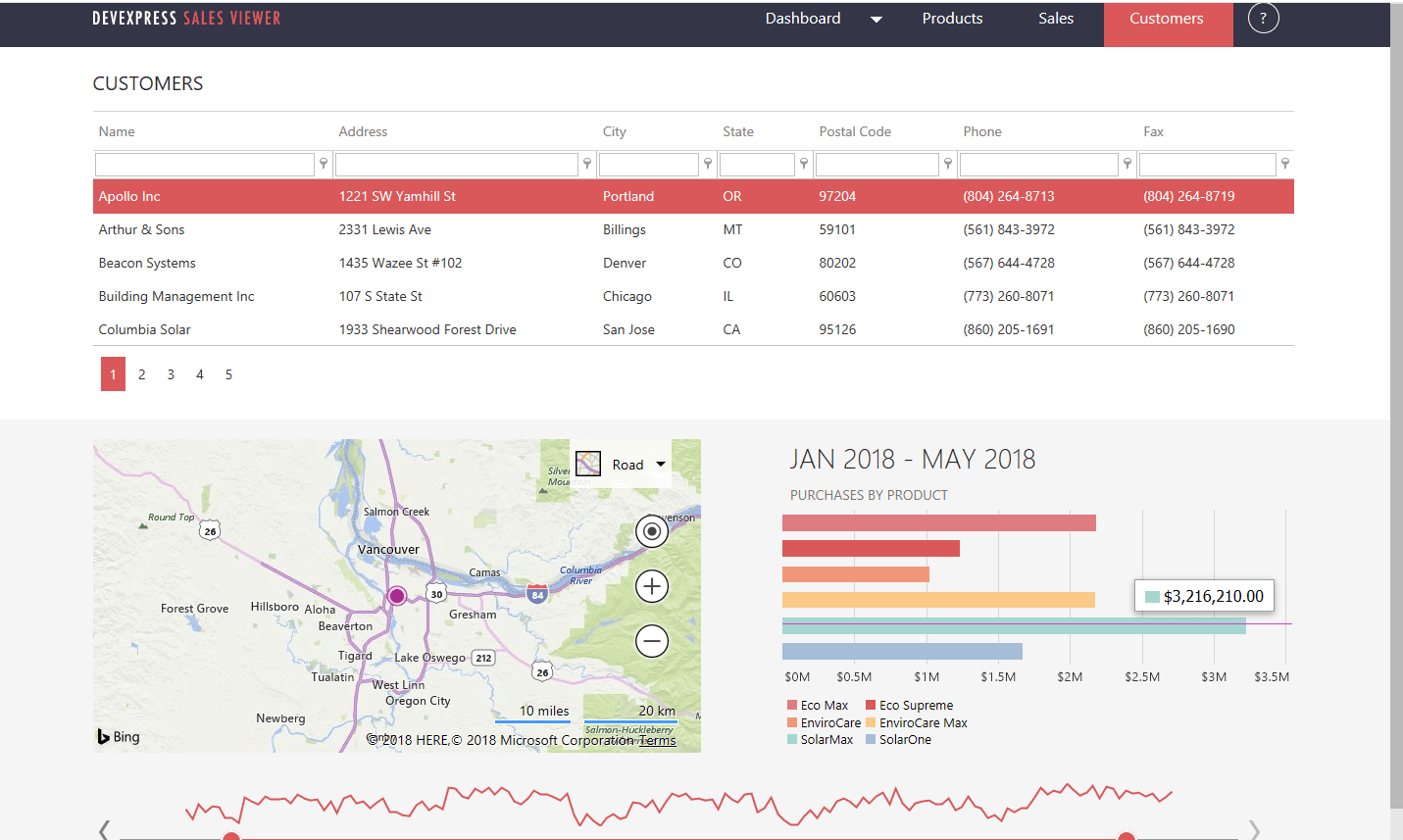The image size is (1403, 840).
Task: Go to the Products tab
Action: point(952,19)
